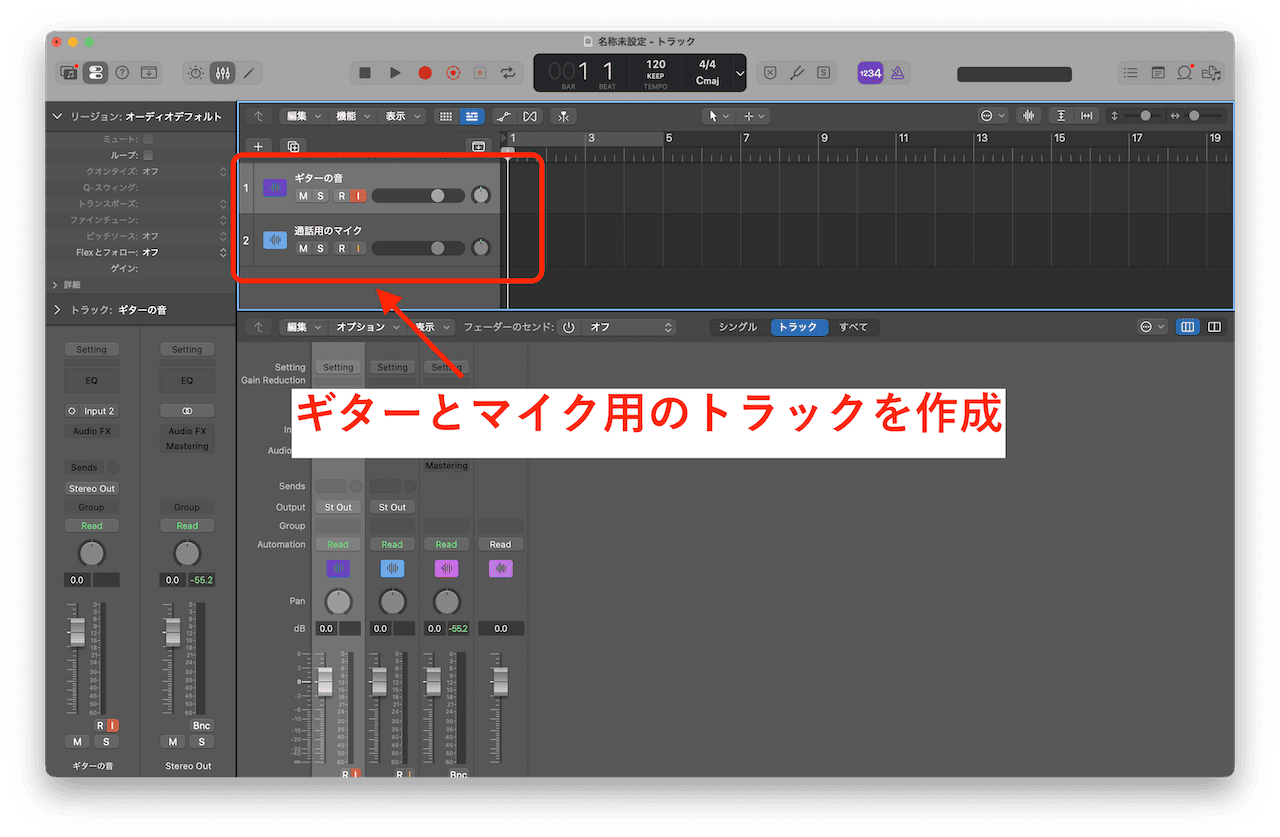
Task: Switch the mixer to narrow channel strips
Action: pos(1188,327)
